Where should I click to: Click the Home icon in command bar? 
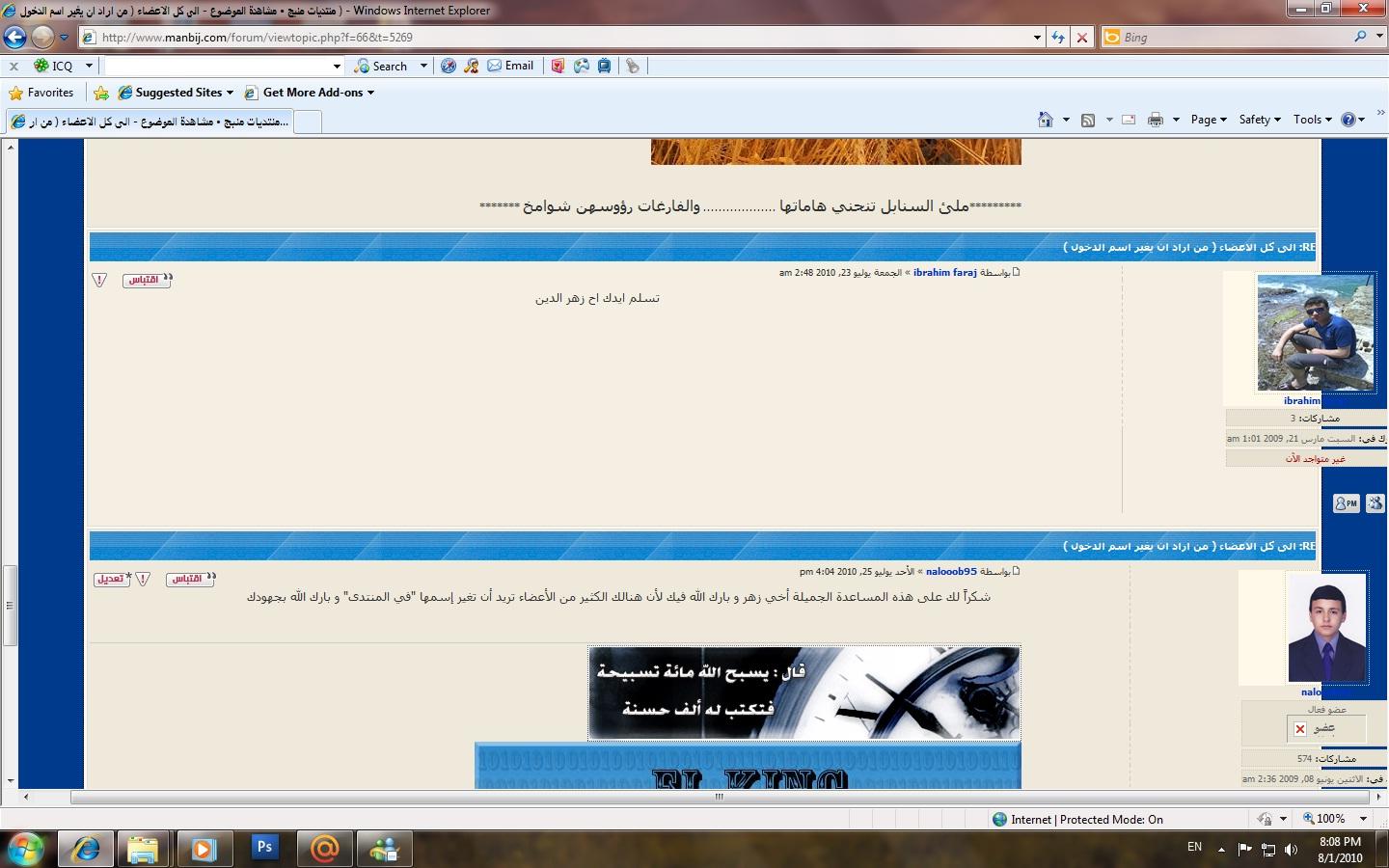click(x=1045, y=120)
